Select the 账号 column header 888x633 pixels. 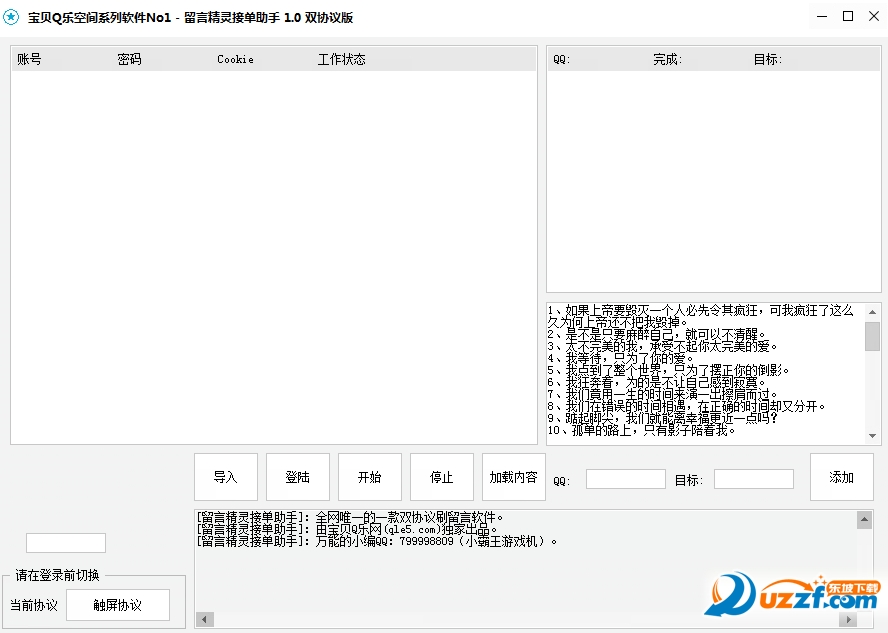pos(30,59)
